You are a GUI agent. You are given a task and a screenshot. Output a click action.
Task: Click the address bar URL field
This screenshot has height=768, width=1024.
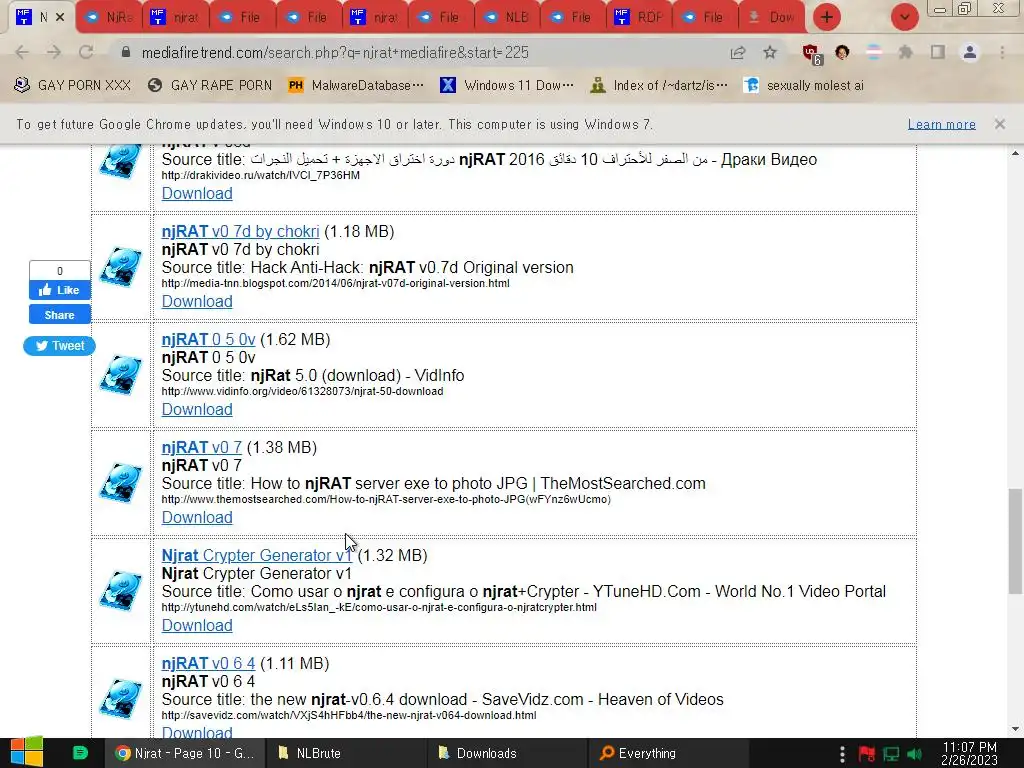tap(418, 52)
